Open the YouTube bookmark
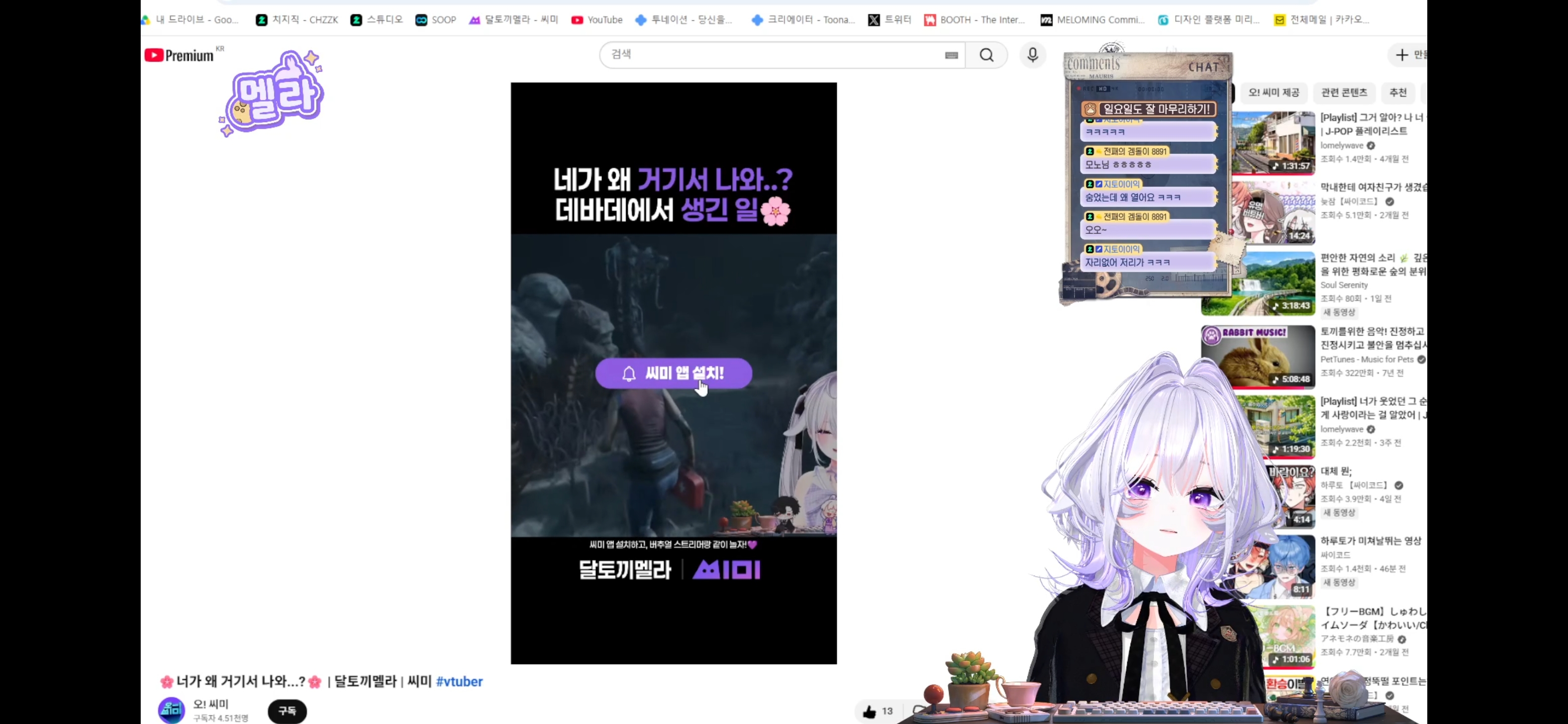 pyautogui.click(x=597, y=20)
